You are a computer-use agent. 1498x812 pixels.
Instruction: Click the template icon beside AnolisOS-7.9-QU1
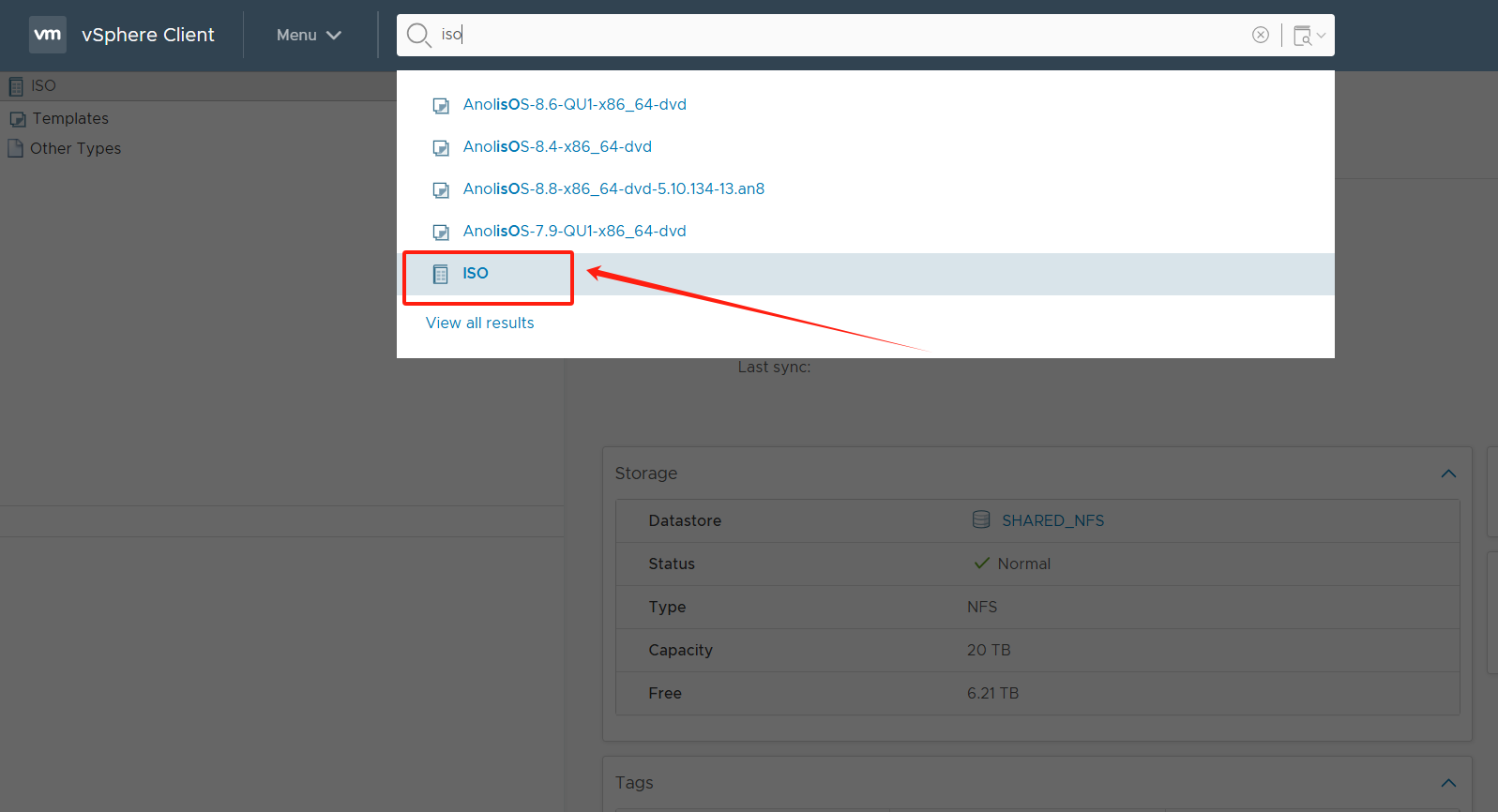[x=441, y=233]
